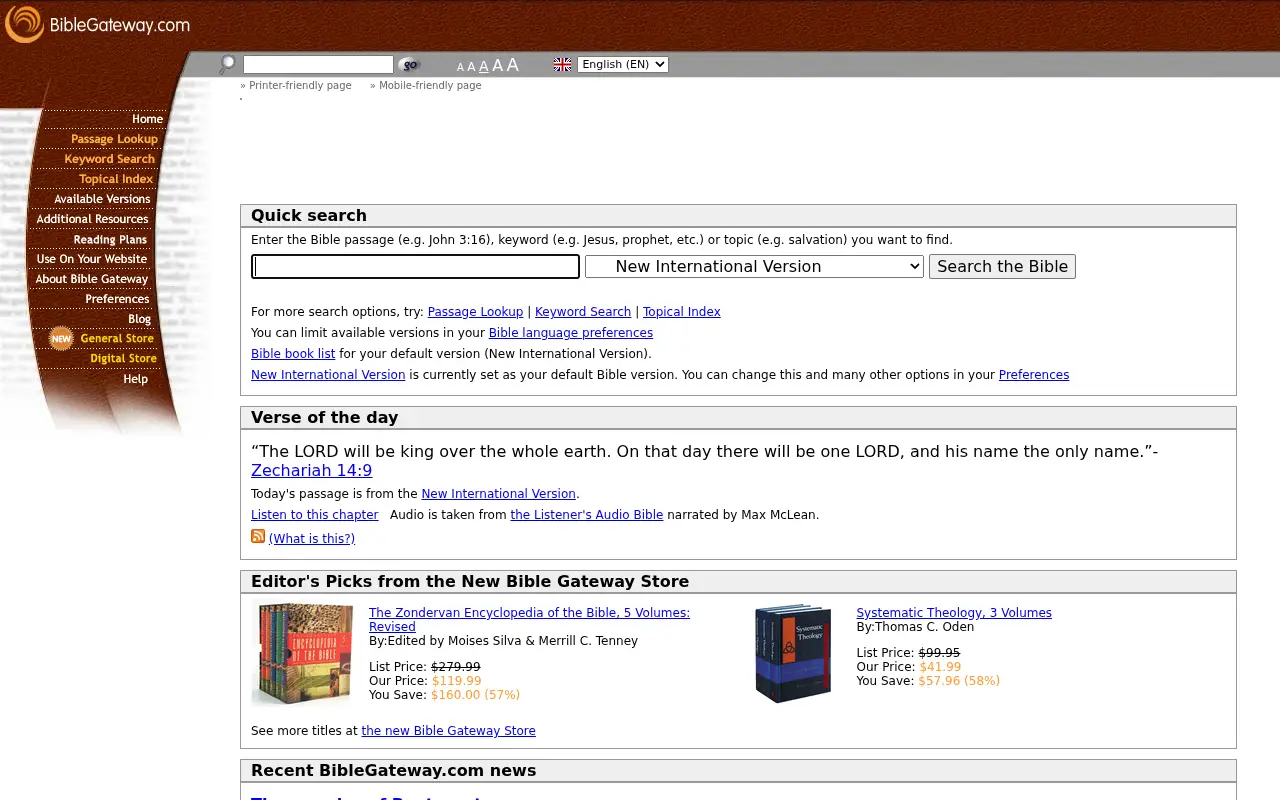1280x800 pixels.
Task: Follow the Topical Index link in Quick search
Action: click(x=682, y=312)
